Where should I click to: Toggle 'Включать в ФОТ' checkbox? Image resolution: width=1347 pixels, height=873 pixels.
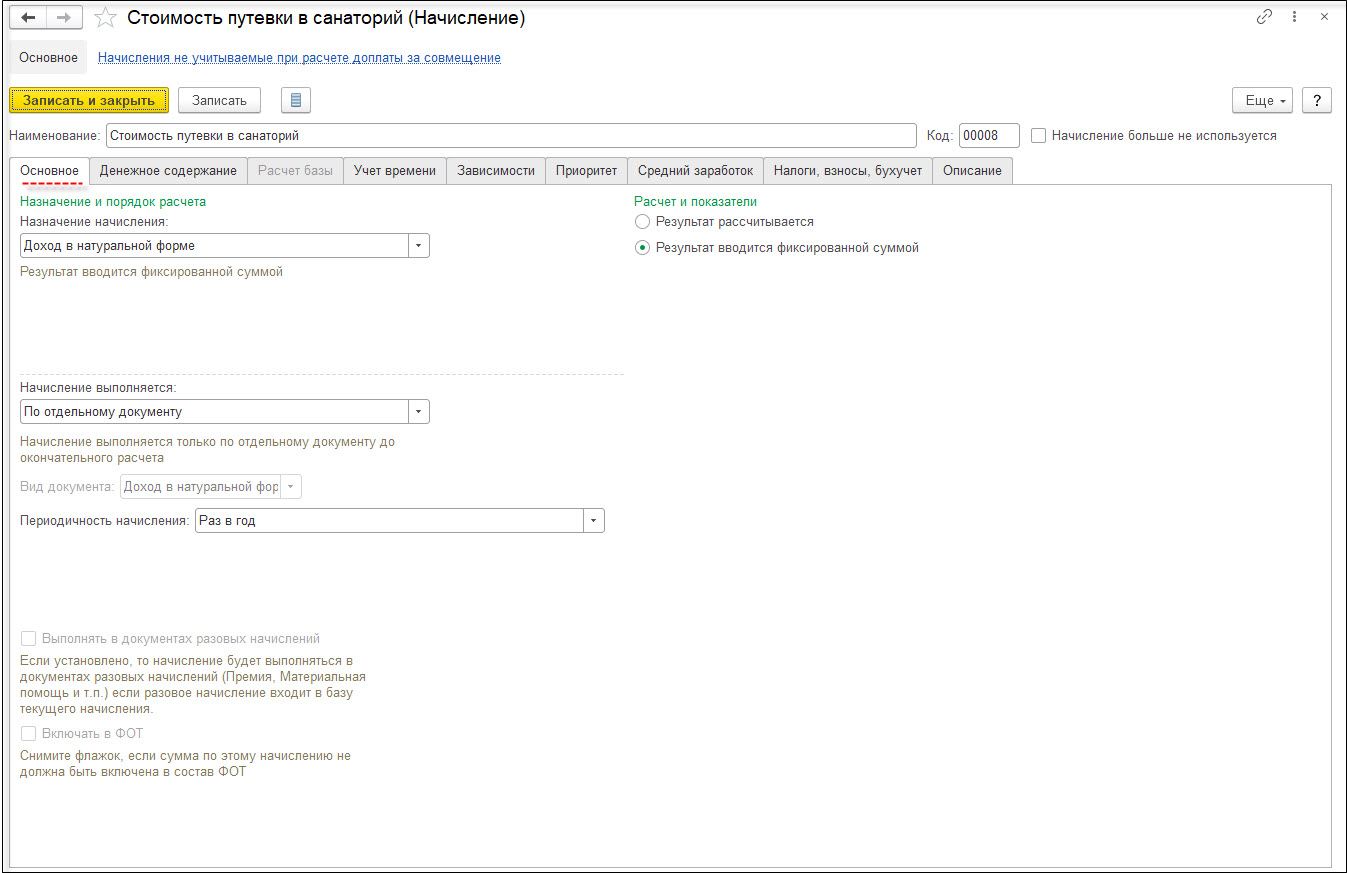click(28, 733)
